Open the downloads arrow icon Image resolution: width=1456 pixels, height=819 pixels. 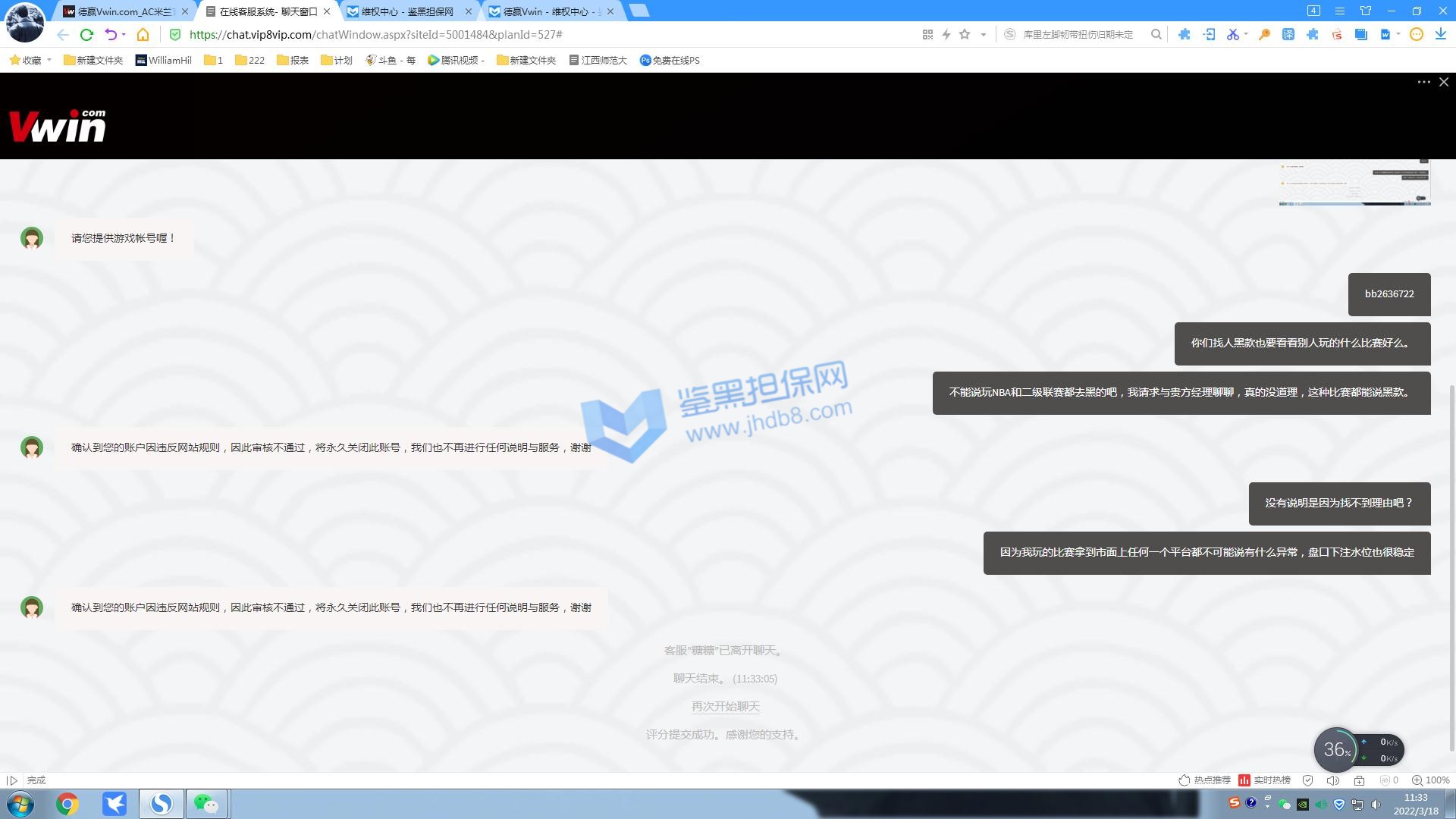[1440, 35]
